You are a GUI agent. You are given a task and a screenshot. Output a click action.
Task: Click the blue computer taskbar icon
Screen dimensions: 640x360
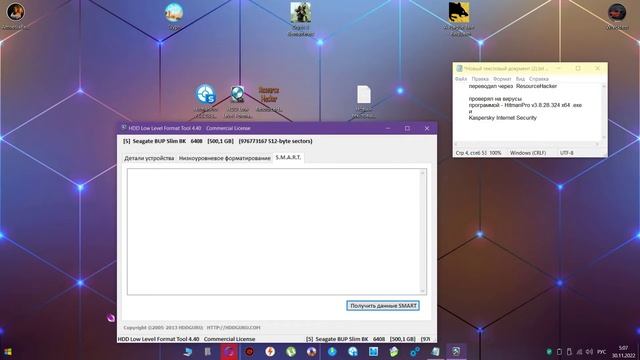(188, 351)
